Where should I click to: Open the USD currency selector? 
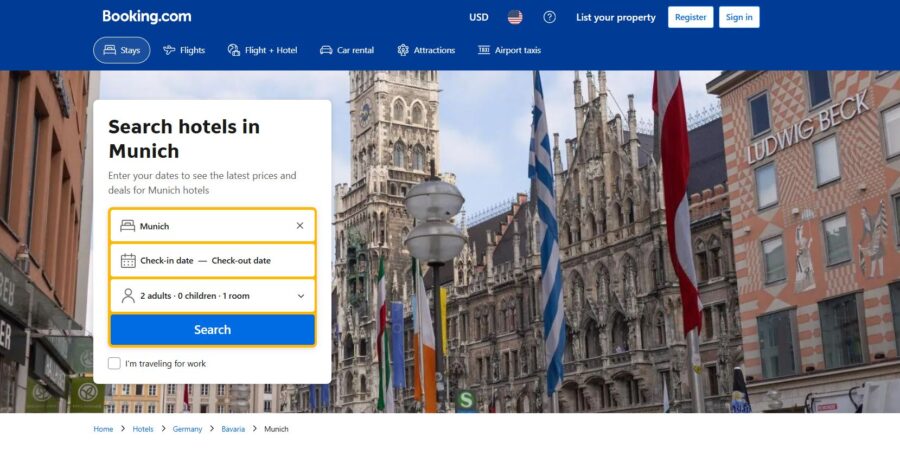pos(479,17)
